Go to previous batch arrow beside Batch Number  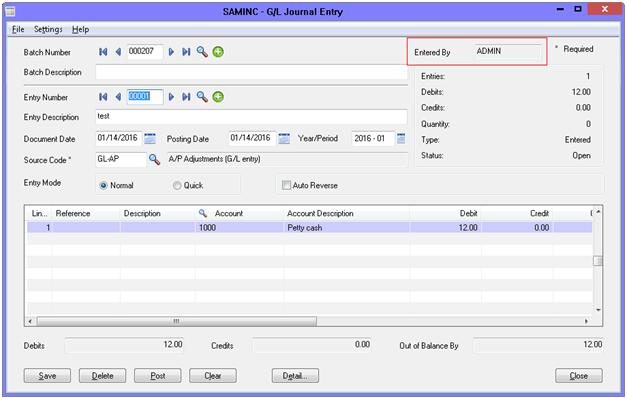click(118, 52)
